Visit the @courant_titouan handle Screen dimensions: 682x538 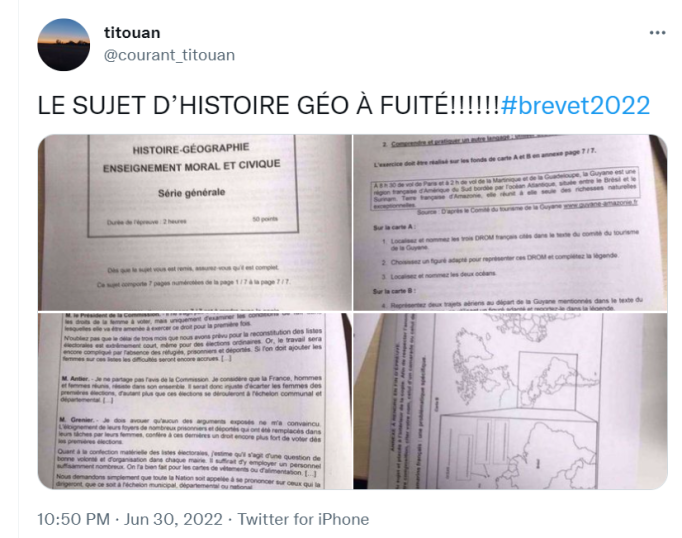169,55
